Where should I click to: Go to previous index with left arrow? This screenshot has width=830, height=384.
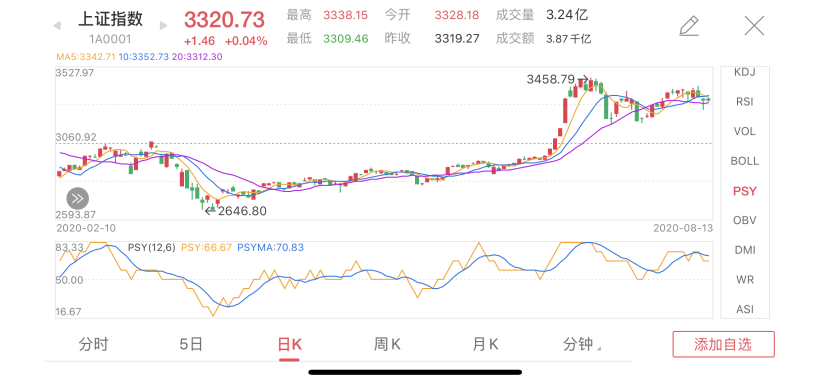(57, 25)
